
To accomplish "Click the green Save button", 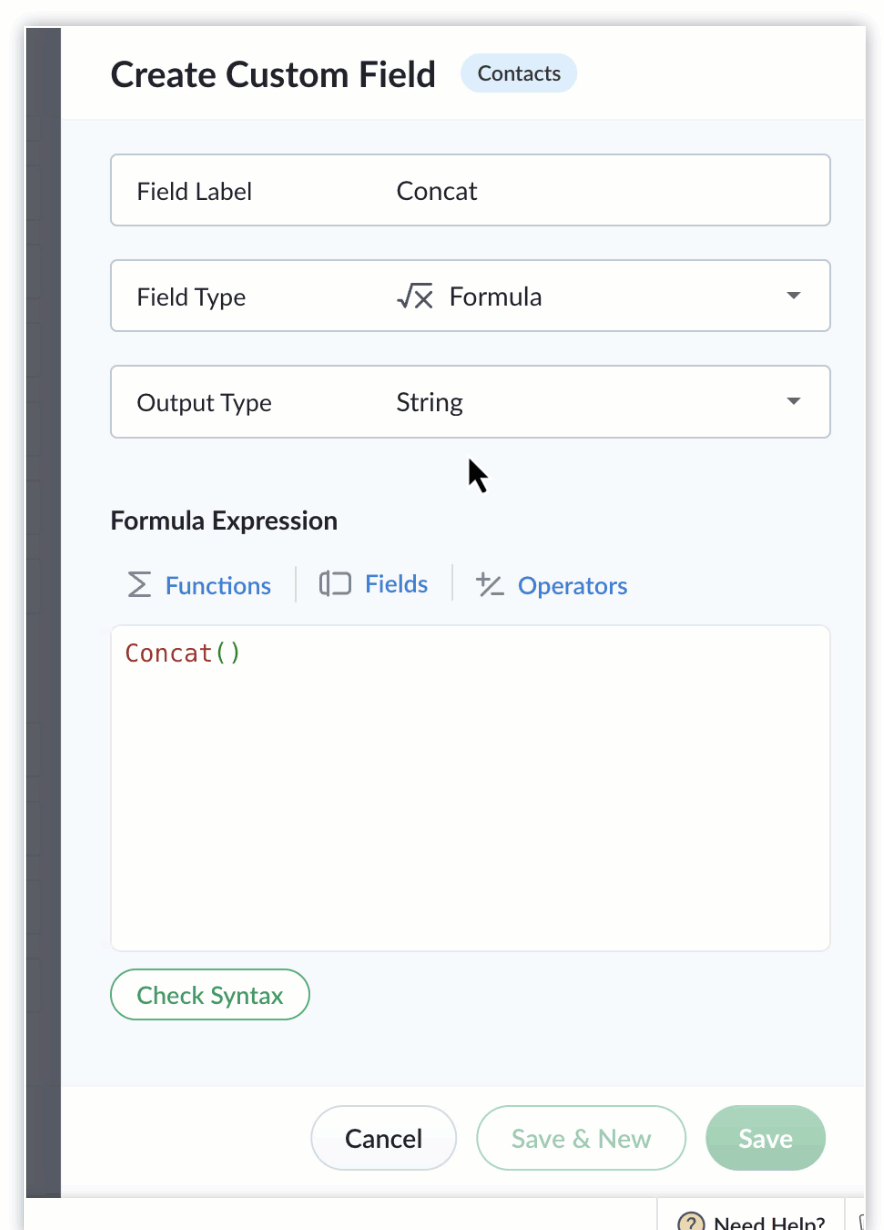I will (766, 1138).
